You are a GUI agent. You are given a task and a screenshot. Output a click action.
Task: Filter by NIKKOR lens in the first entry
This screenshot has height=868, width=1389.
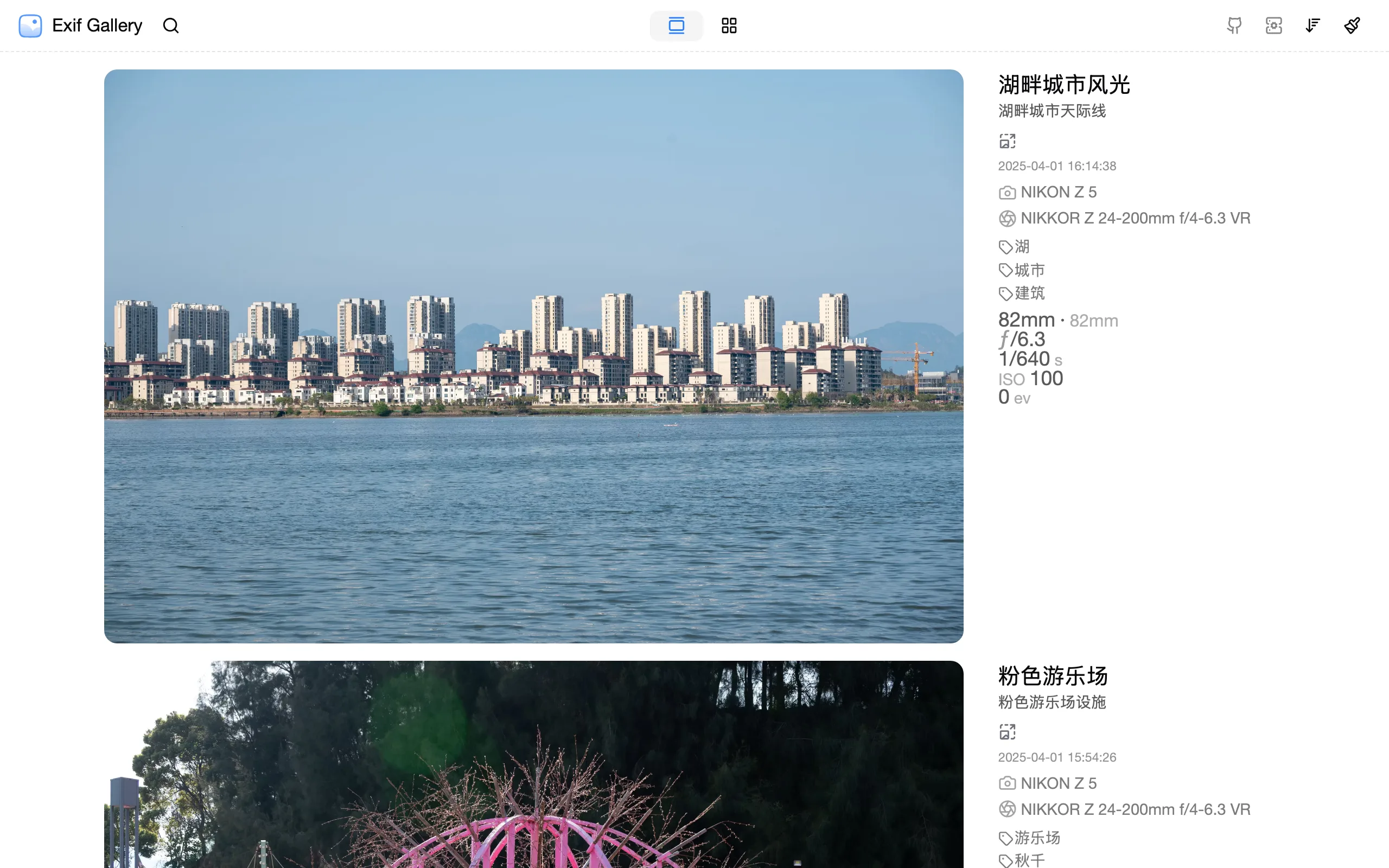click(1135, 218)
